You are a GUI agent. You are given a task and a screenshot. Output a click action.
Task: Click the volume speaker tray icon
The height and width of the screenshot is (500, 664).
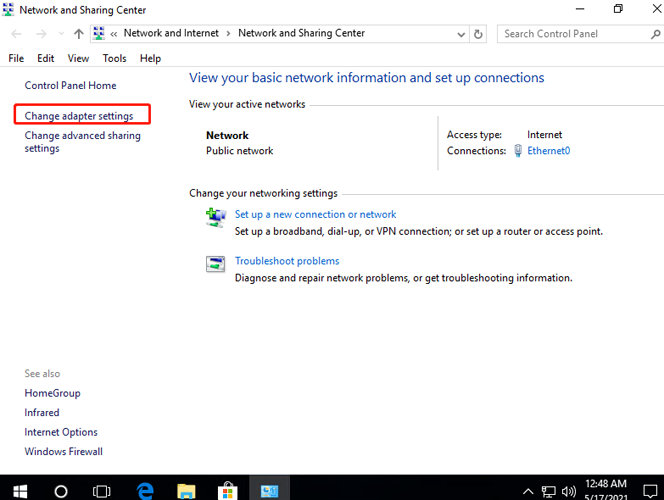(569, 491)
